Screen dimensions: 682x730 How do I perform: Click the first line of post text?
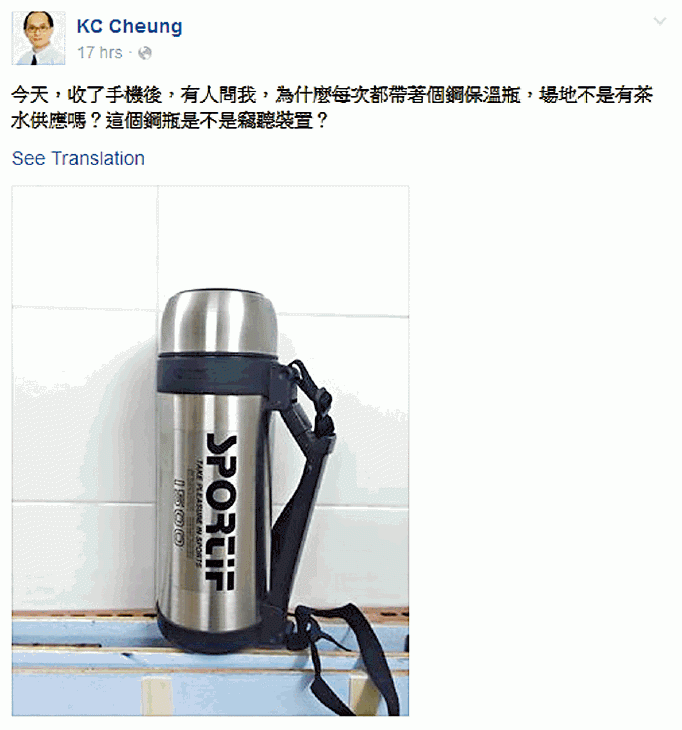click(x=332, y=95)
